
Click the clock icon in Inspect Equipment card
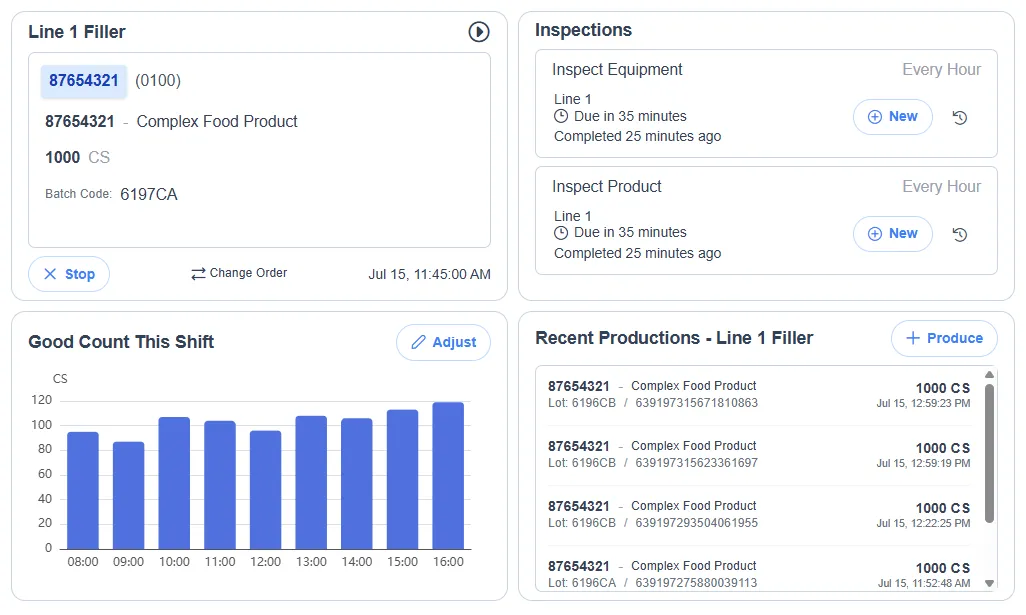tap(561, 116)
